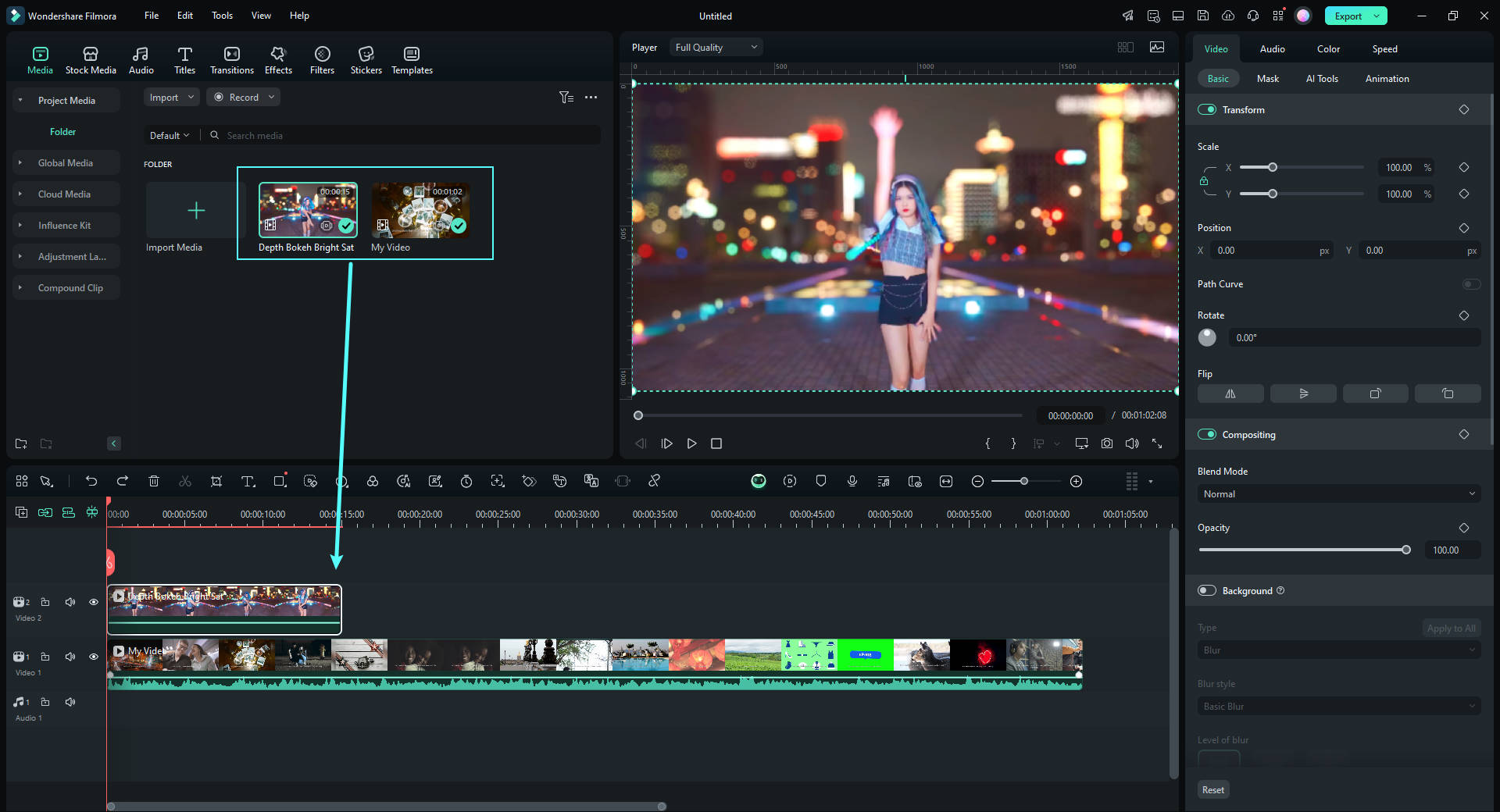Disable the Transform toggle
Screen dimensions: 1500x812
[1207, 110]
